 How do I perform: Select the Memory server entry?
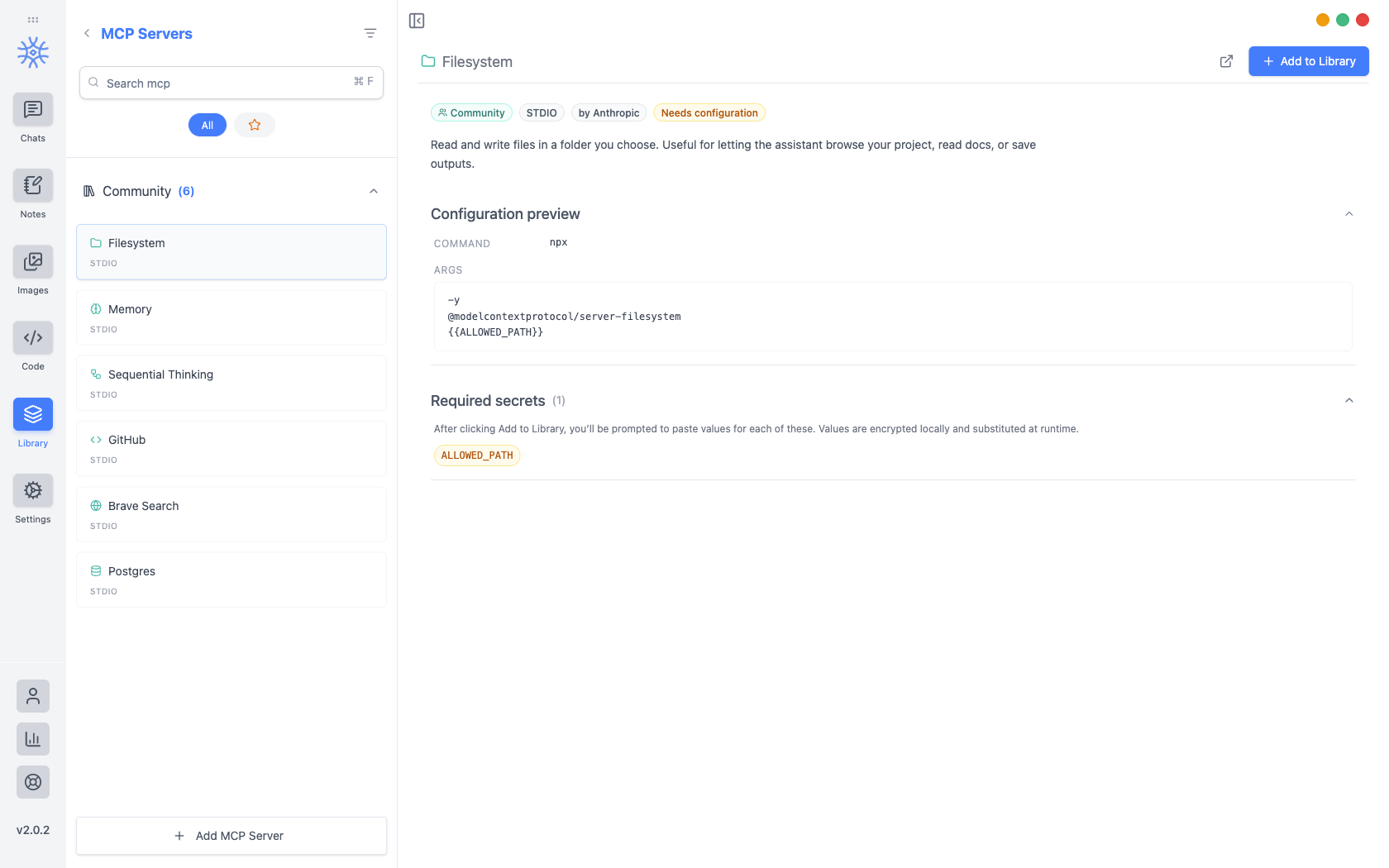click(x=231, y=317)
